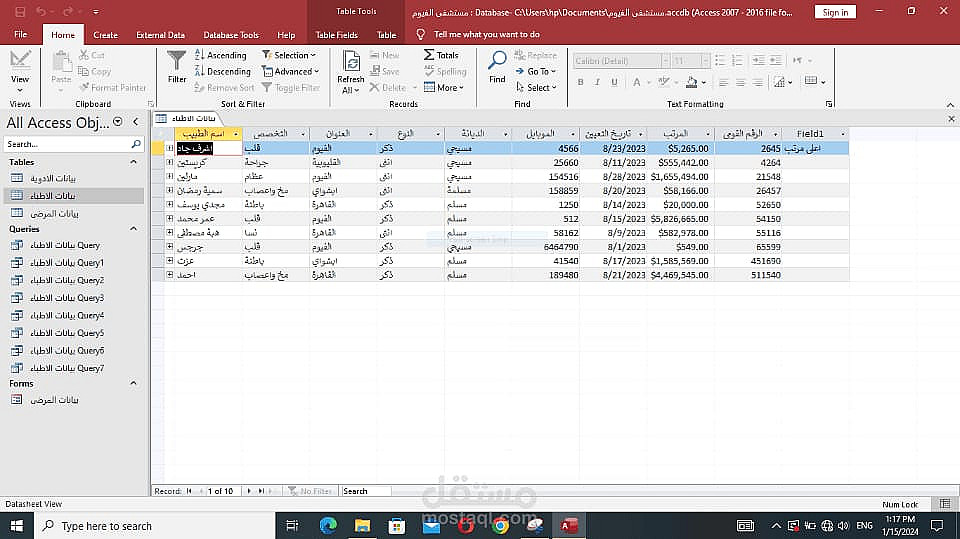Click date cell 8/1/2023
Image resolution: width=960 pixels, height=539 pixels.
tap(613, 247)
